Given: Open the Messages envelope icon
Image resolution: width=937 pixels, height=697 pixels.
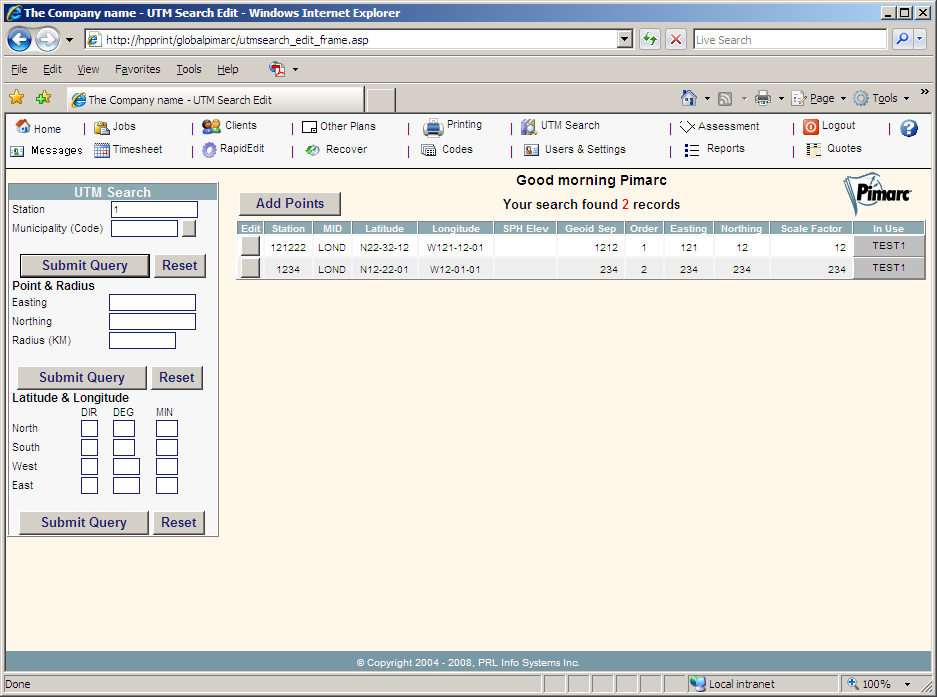Looking at the screenshot, I should (17, 151).
